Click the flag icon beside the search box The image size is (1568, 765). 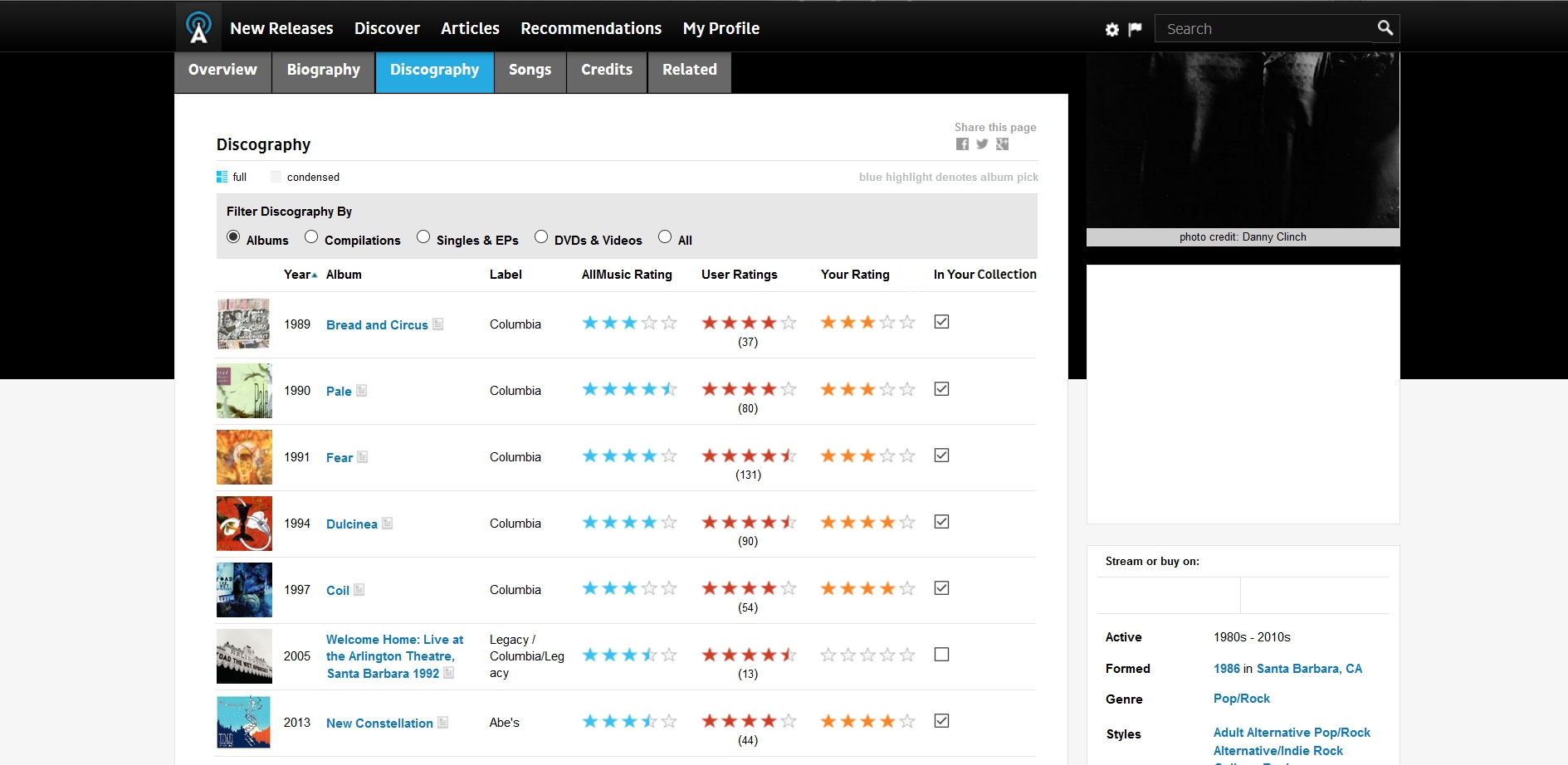tap(1135, 30)
